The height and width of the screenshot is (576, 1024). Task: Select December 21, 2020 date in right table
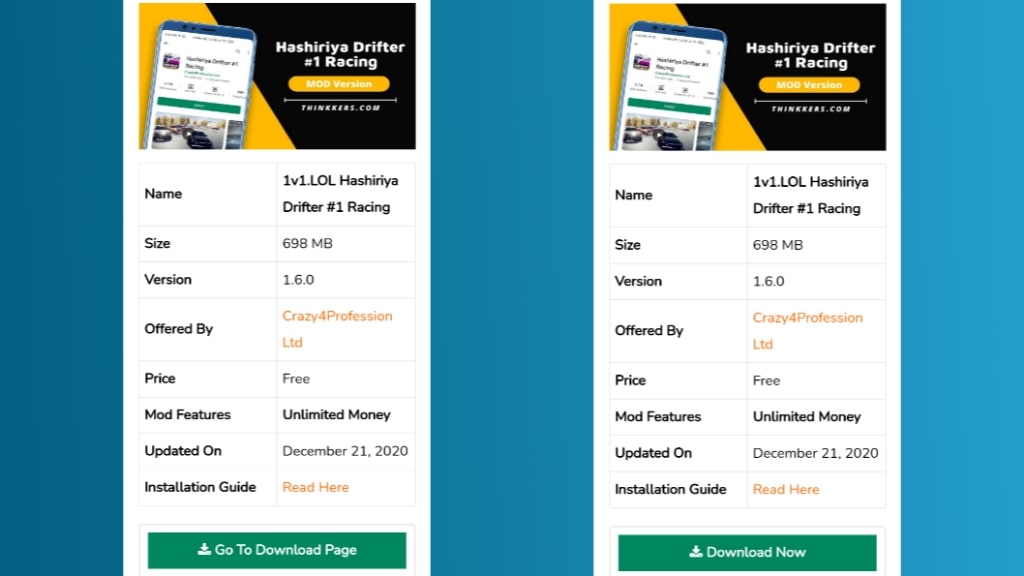815,453
